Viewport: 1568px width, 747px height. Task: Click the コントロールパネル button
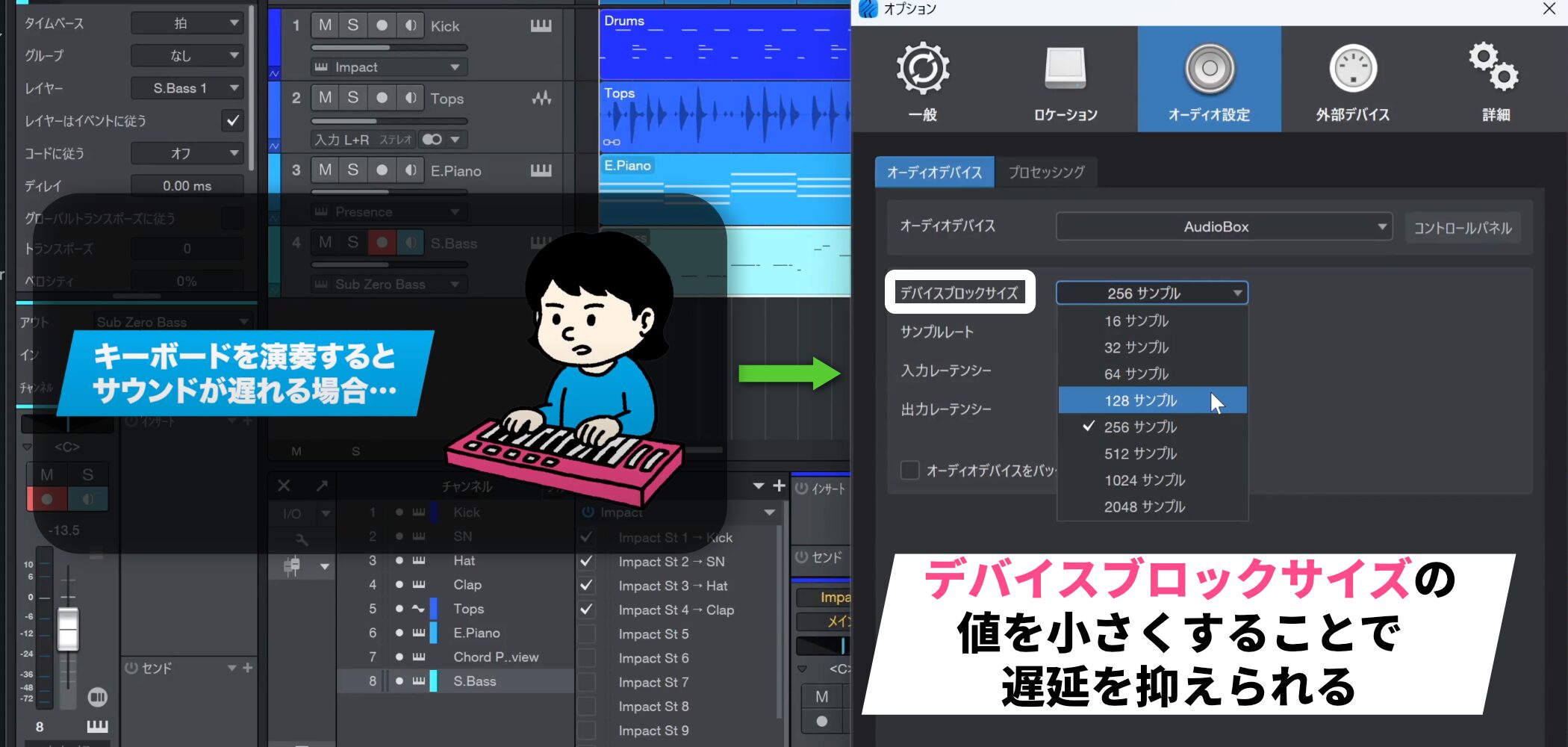click(x=1462, y=228)
